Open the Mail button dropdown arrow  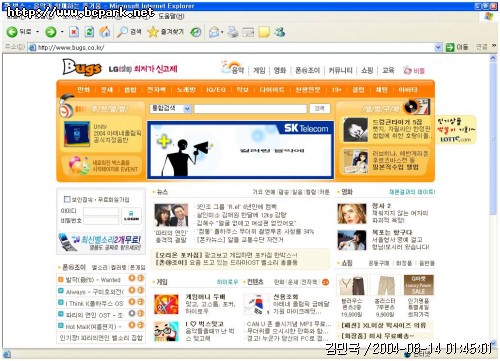point(222,32)
